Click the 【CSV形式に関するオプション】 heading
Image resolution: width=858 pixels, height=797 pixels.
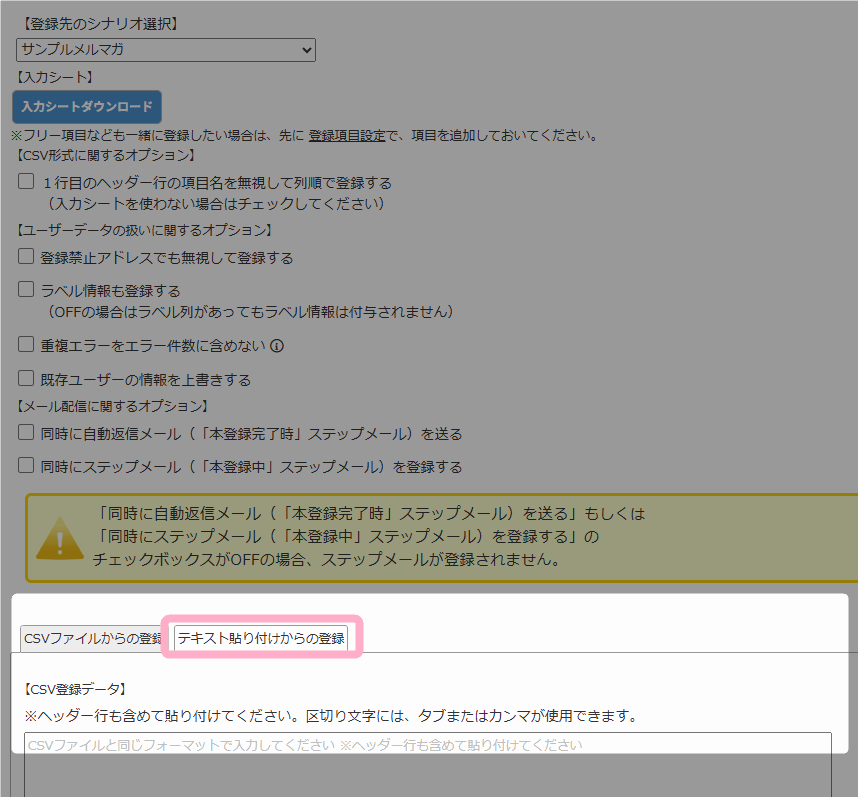point(106,155)
